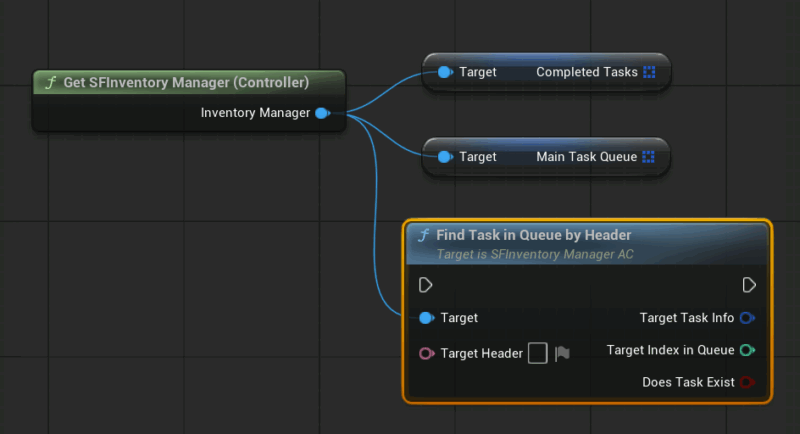Click the Completed Tasks array output pin
The width and height of the screenshot is (800, 434).
(x=649, y=72)
